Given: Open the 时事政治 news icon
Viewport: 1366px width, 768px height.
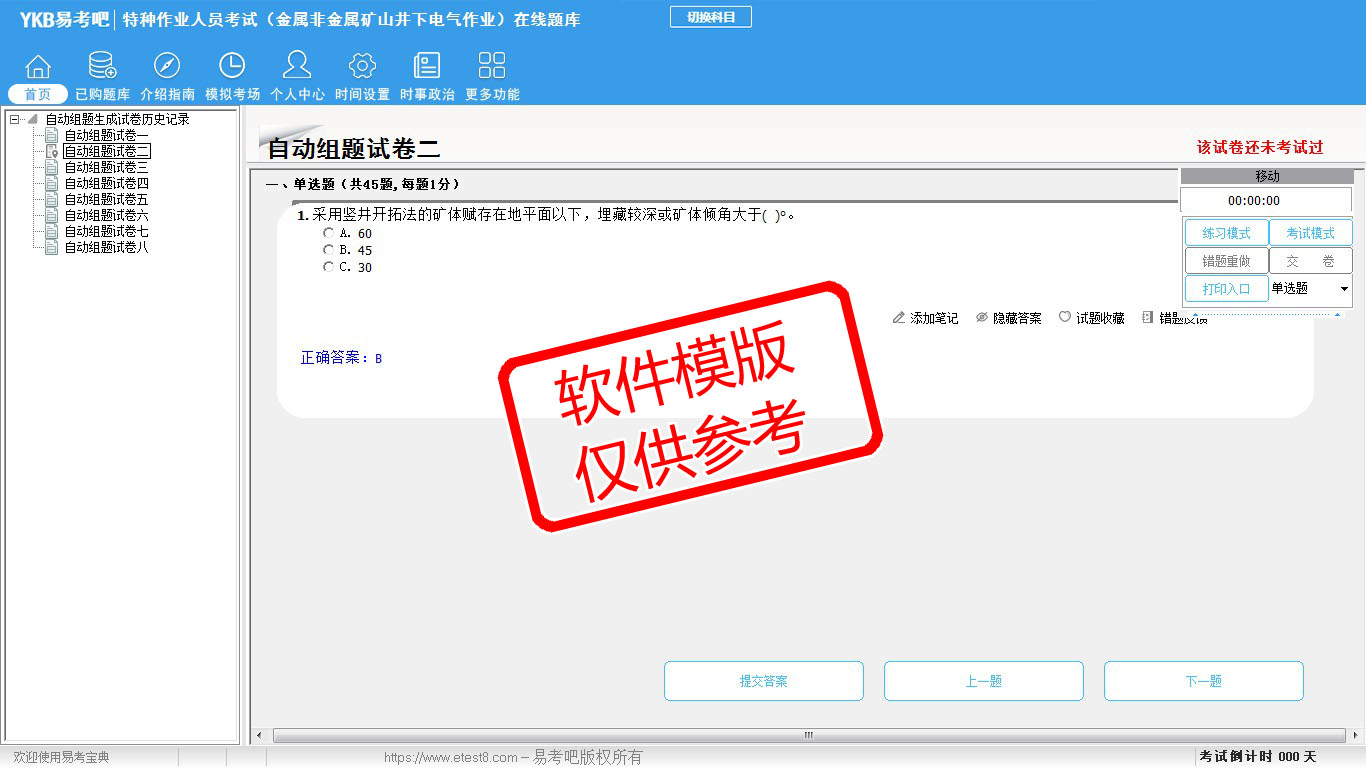Looking at the screenshot, I should tap(427, 67).
